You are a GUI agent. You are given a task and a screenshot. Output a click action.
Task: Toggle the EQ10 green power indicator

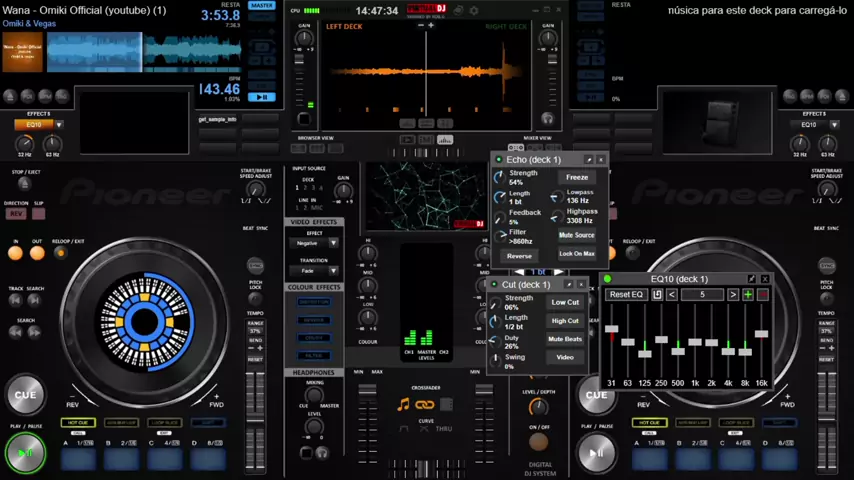[x=608, y=279]
